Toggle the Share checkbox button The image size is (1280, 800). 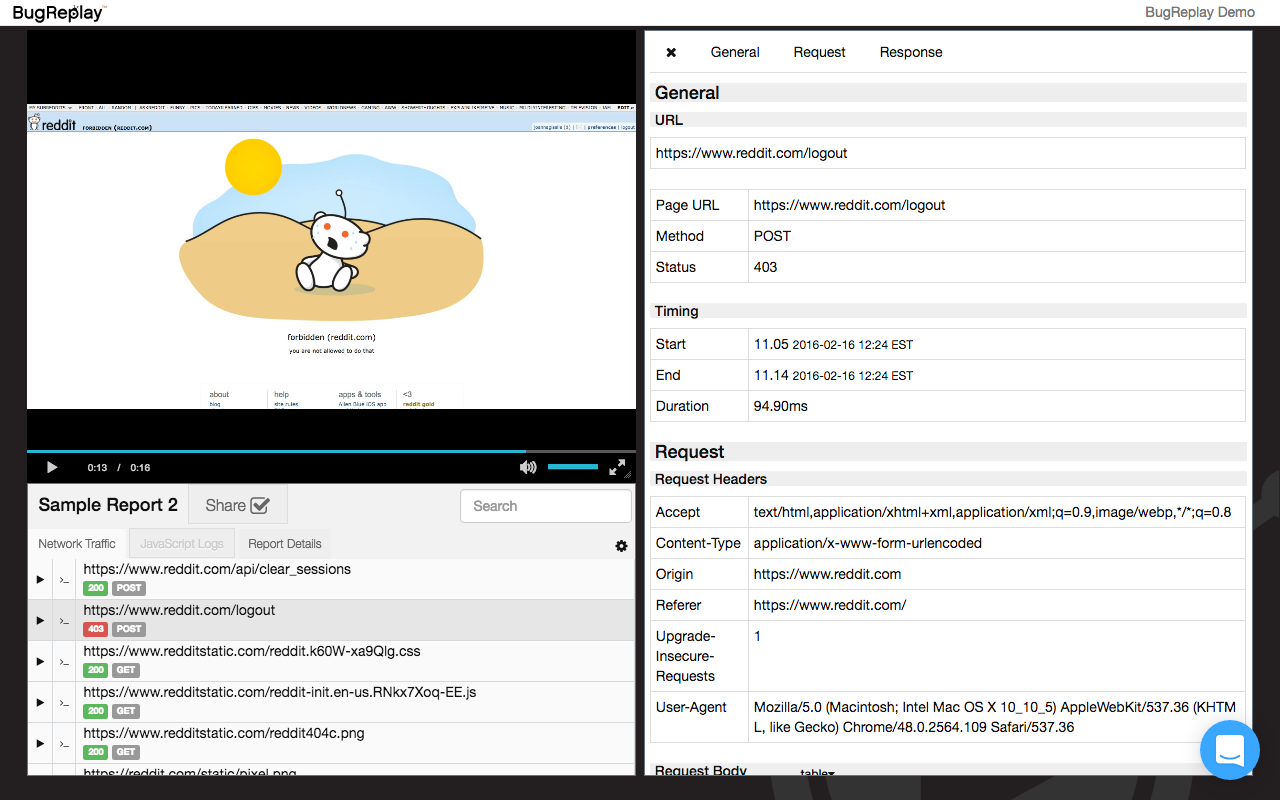[x=238, y=505]
